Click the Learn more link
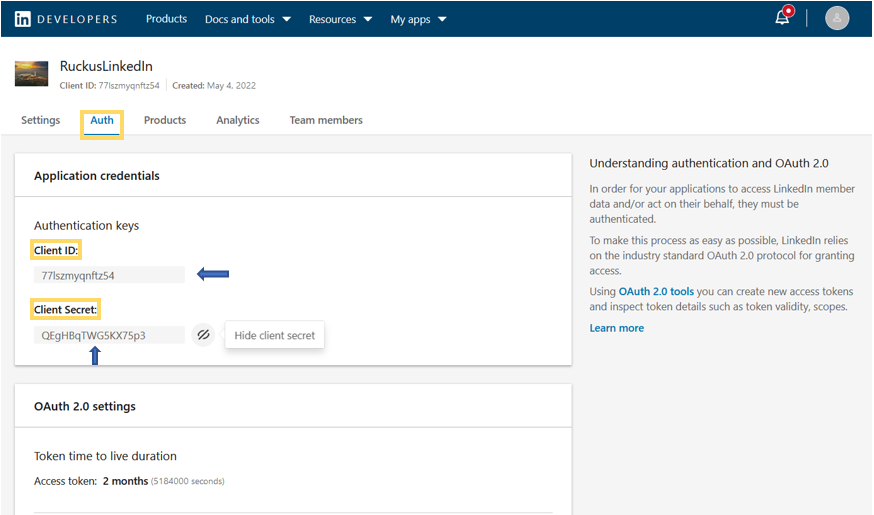874x515 pixels. pyautogui.click(x=616, y=328)
